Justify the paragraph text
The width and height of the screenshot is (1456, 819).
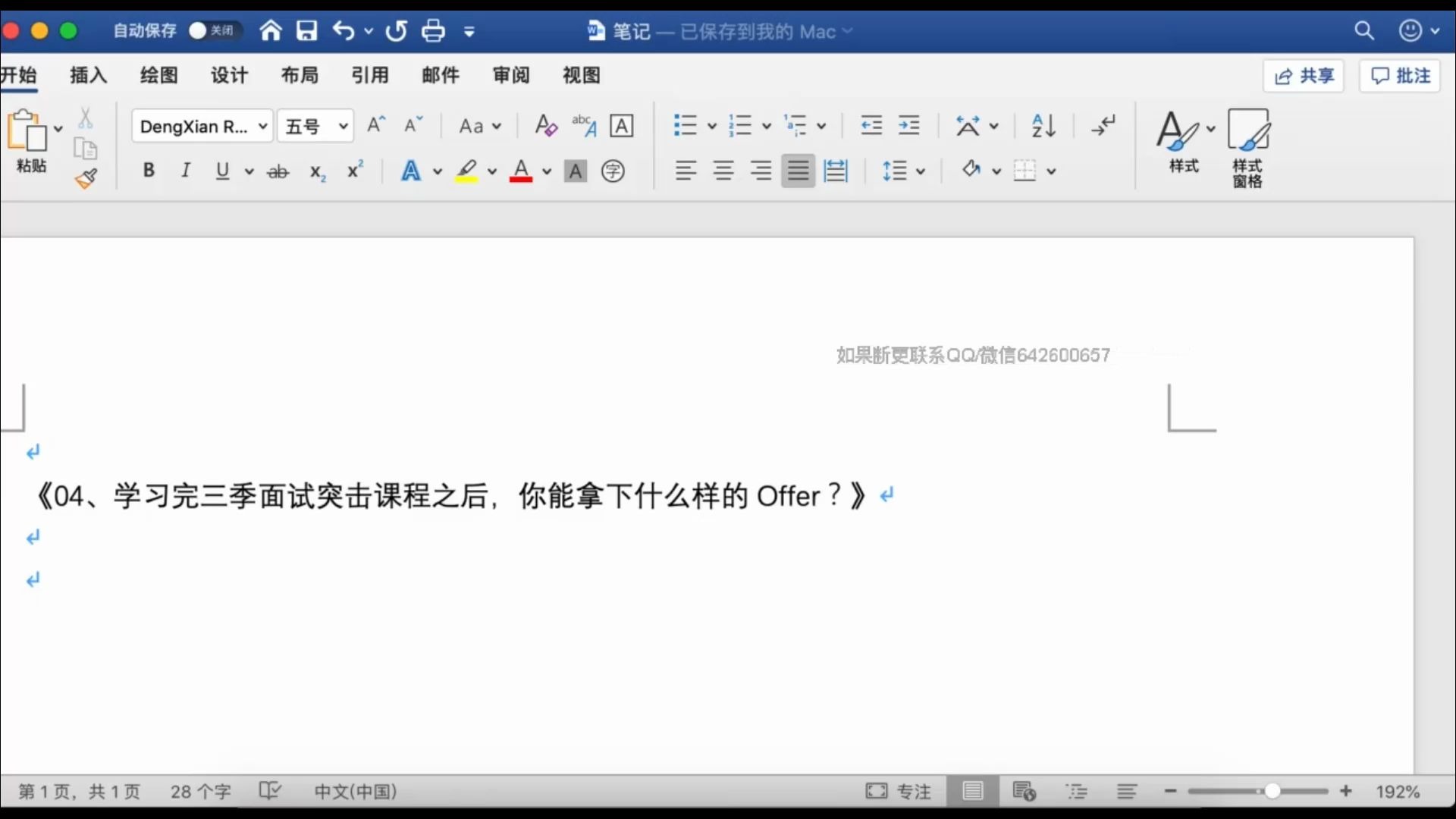[x=798, y=171]
